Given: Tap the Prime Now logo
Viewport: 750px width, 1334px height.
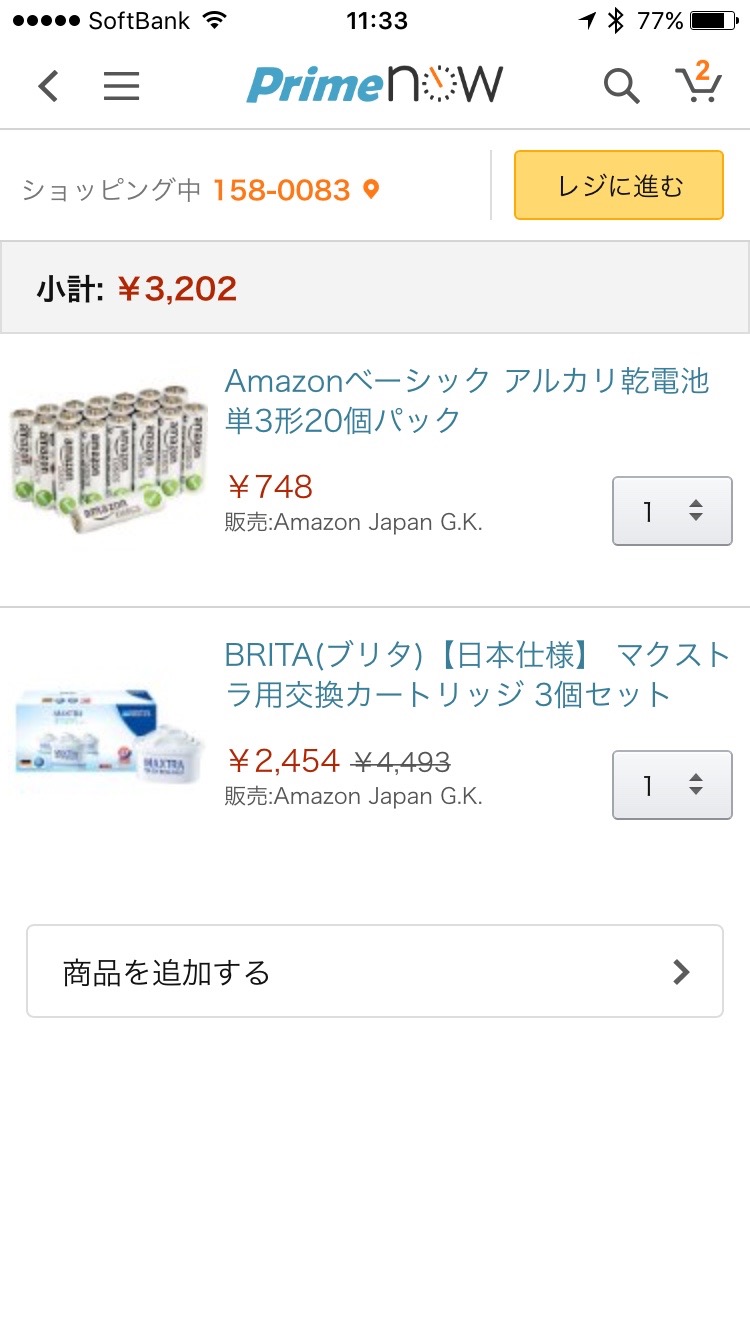Looking at the screenshot, I should pos(375,85).
